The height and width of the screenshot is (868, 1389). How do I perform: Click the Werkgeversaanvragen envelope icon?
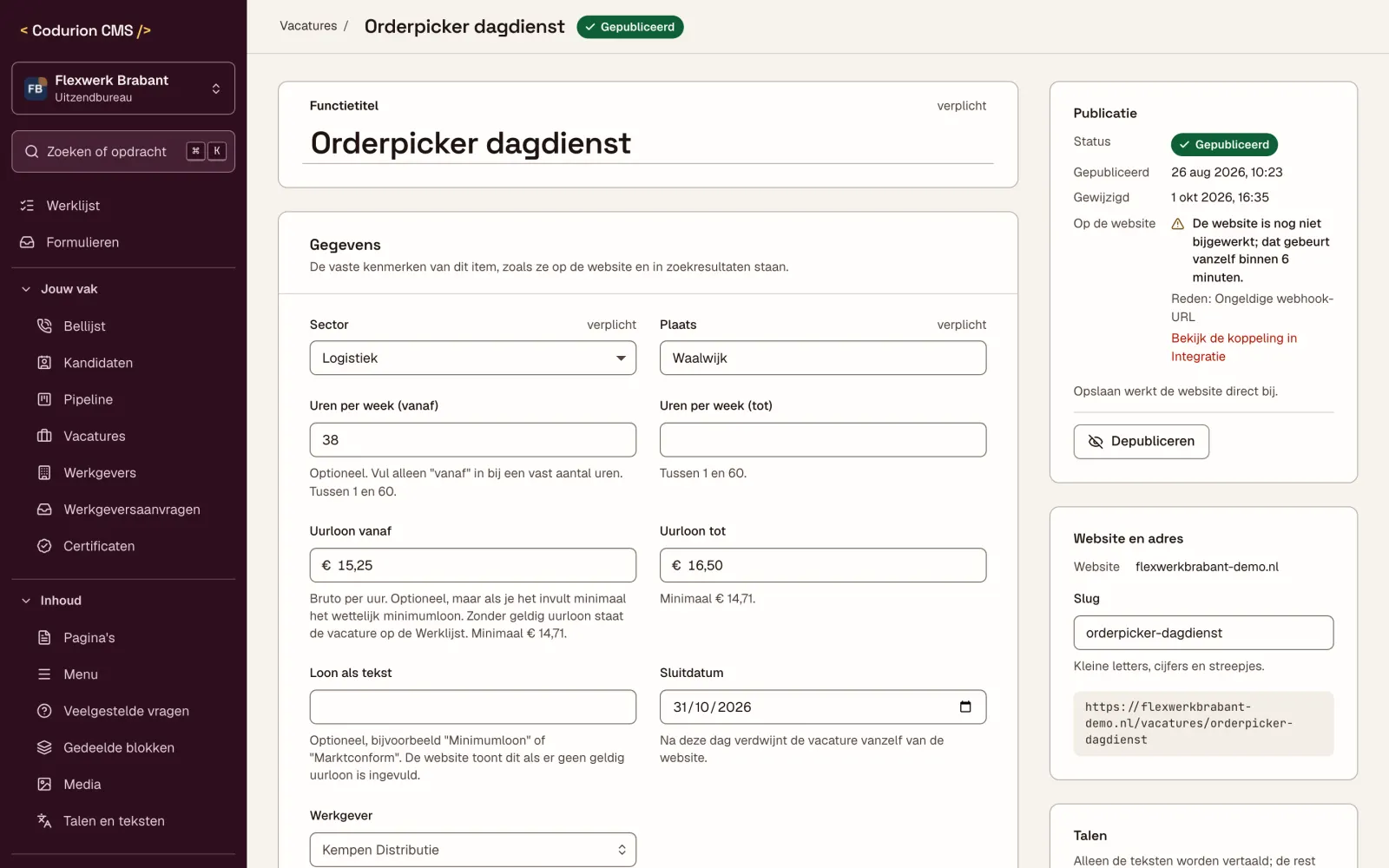[44, 510]
